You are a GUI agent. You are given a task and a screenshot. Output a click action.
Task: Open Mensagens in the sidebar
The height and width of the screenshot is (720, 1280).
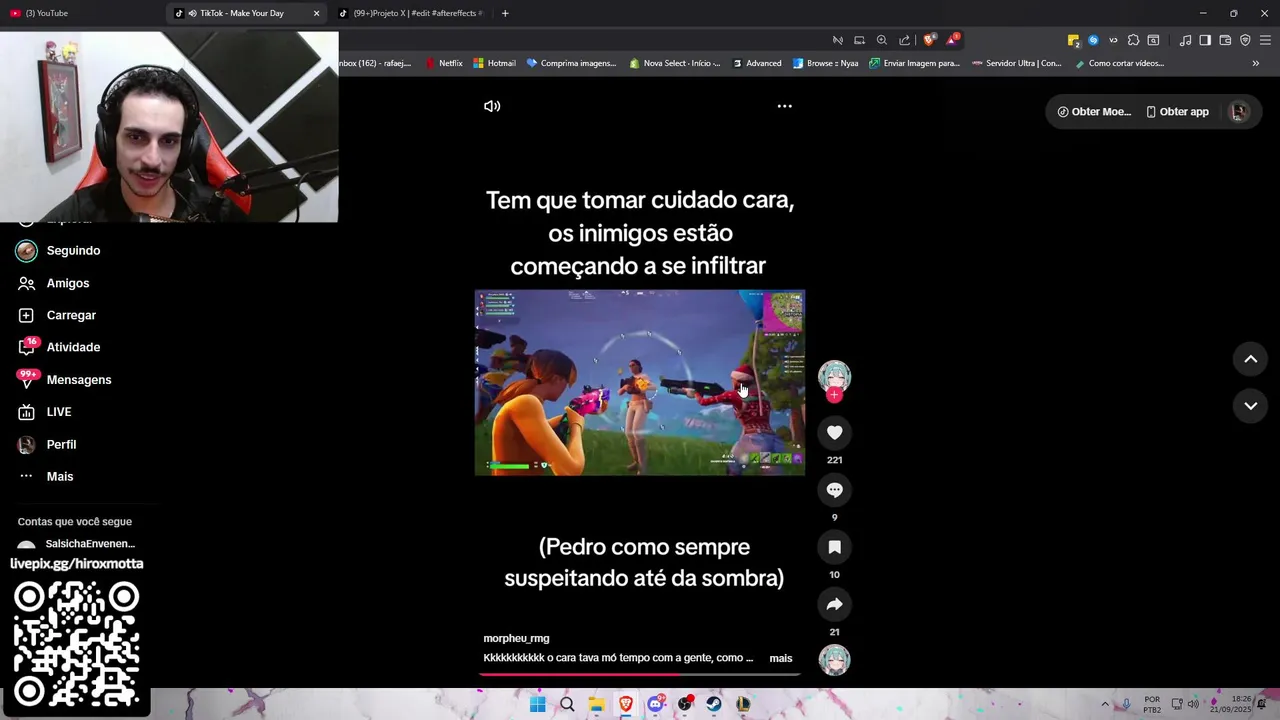(79, 380)
